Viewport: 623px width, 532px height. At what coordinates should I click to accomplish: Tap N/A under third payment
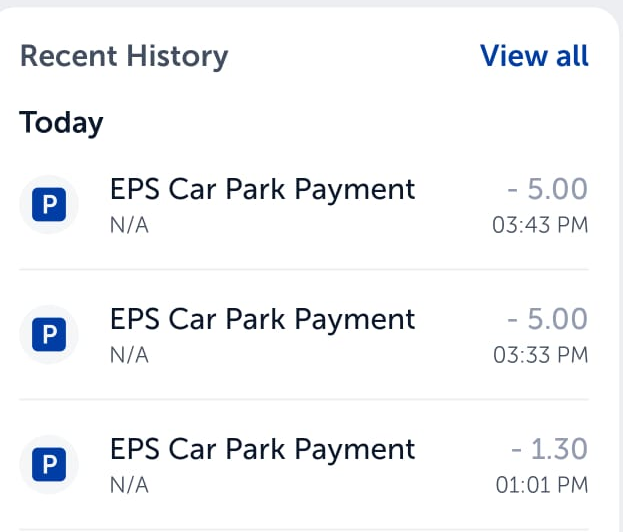click(x=129, y=485)
